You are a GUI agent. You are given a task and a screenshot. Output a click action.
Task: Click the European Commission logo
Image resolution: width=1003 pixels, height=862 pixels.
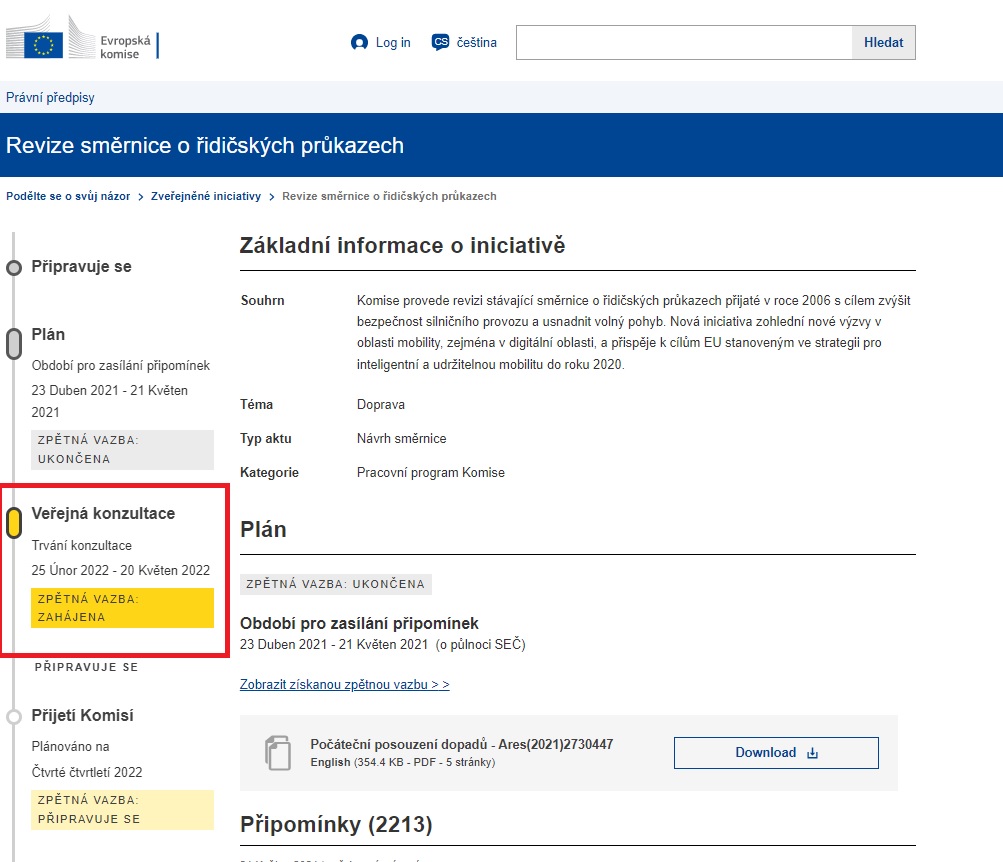82,44
